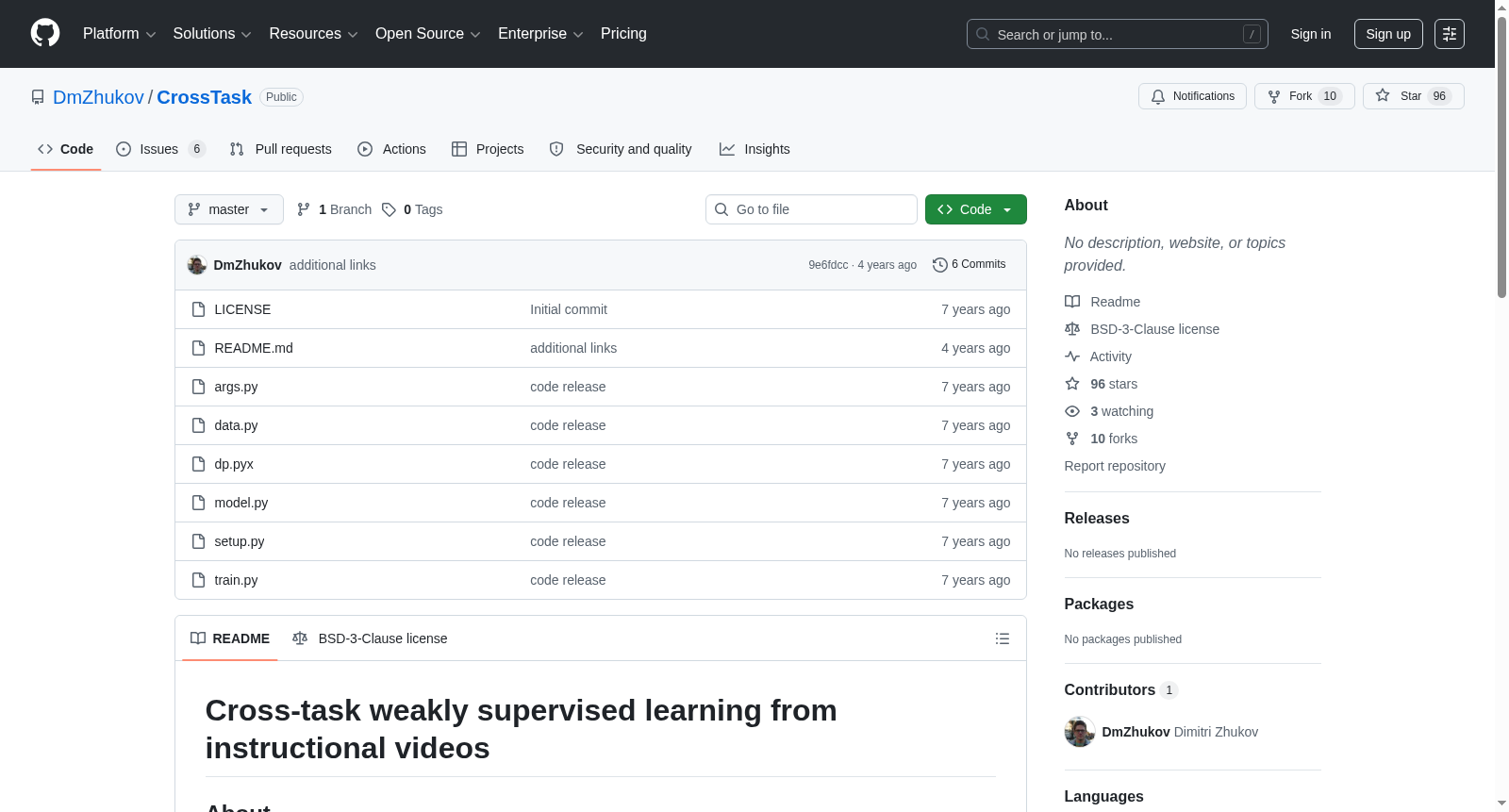Click the Readme book icon in About
The height and width of the screenshot is (812, 1509).
1072,302
